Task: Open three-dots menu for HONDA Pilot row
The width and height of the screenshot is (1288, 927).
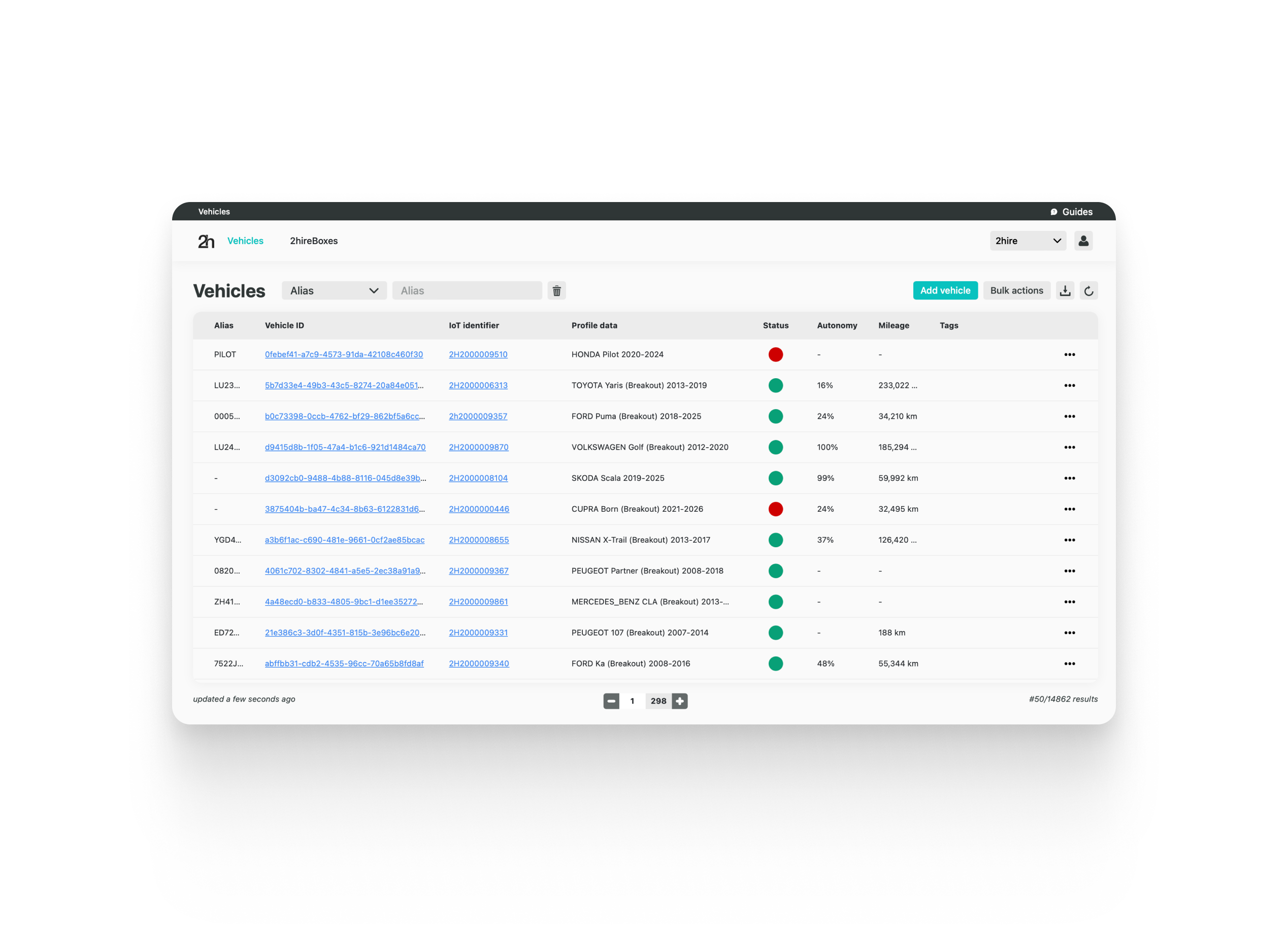Action: coord(1069,354)
